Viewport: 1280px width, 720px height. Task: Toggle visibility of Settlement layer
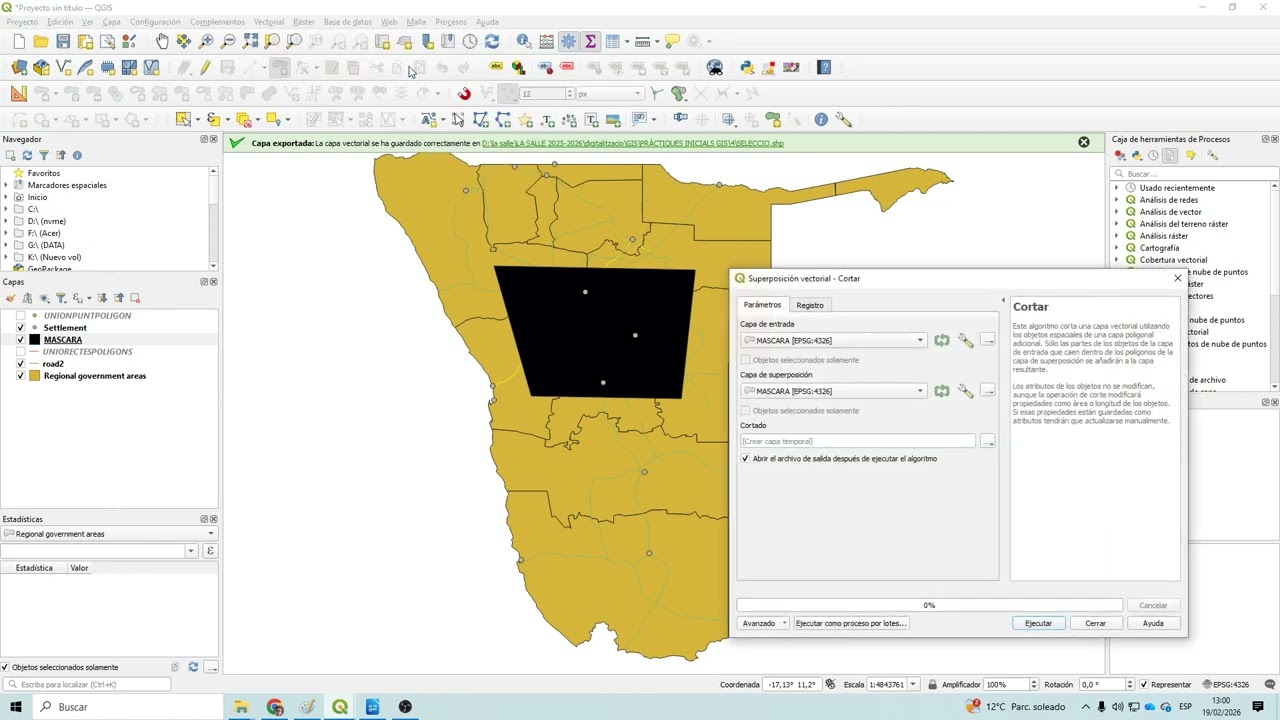pyautogui.click(x=21, y=328)
